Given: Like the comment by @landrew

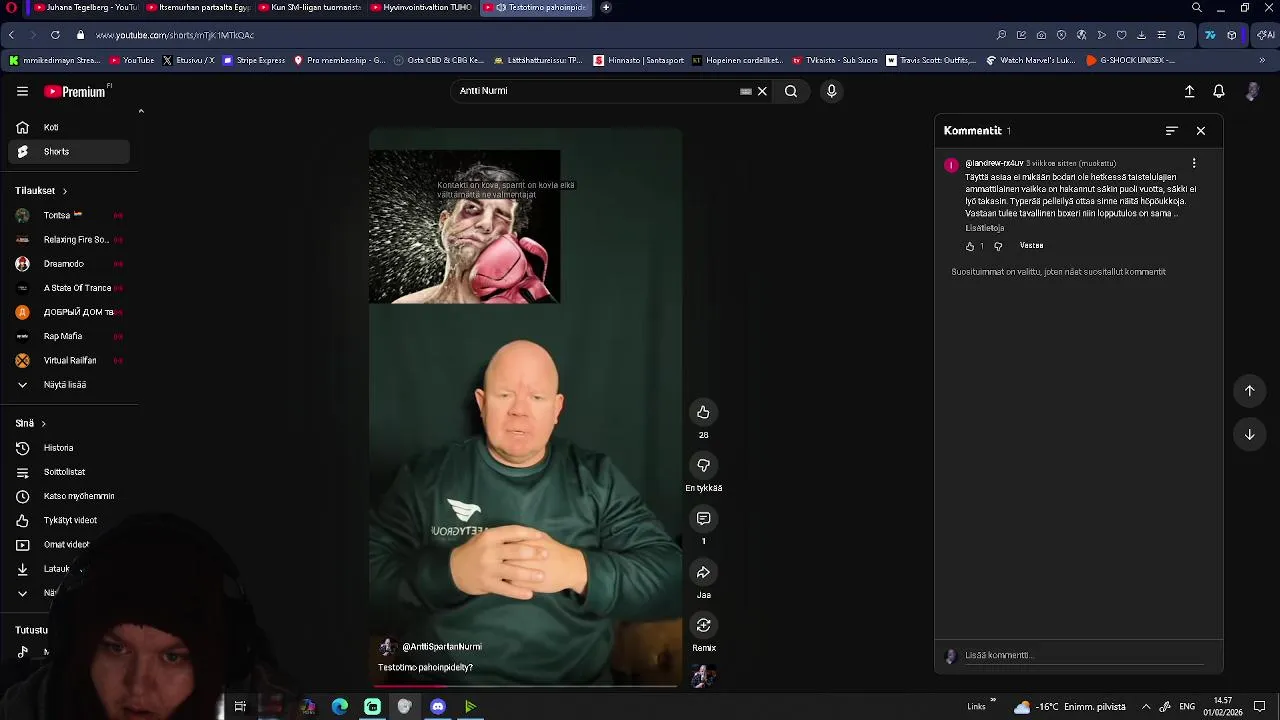Looking at the screenshot, I should (x=970, y=246).
